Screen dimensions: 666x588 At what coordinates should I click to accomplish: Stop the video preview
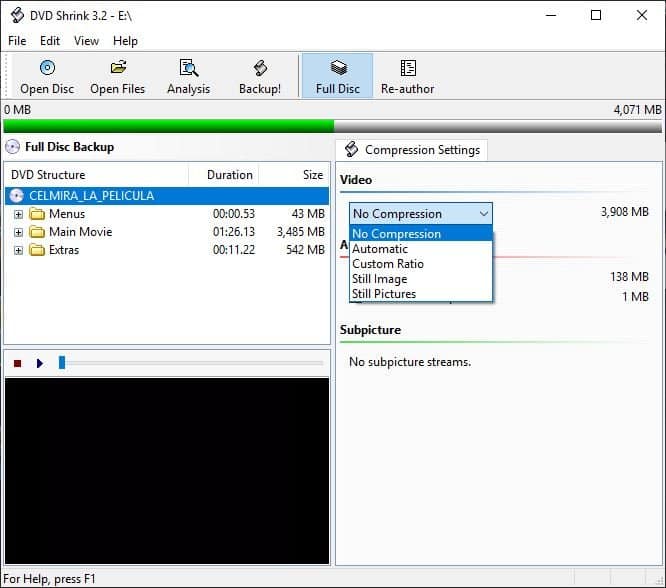pos(17,364)
